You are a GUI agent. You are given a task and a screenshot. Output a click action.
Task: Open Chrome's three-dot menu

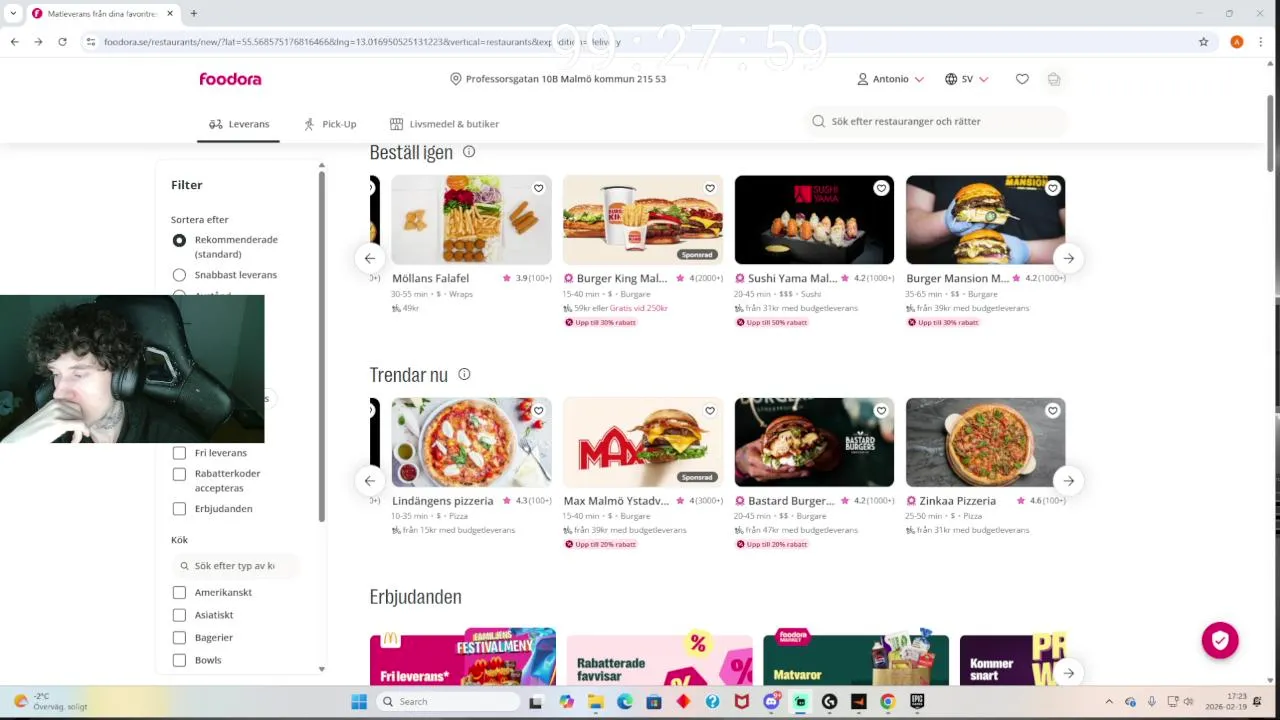pyautogui.click(x=1261, y=42)
